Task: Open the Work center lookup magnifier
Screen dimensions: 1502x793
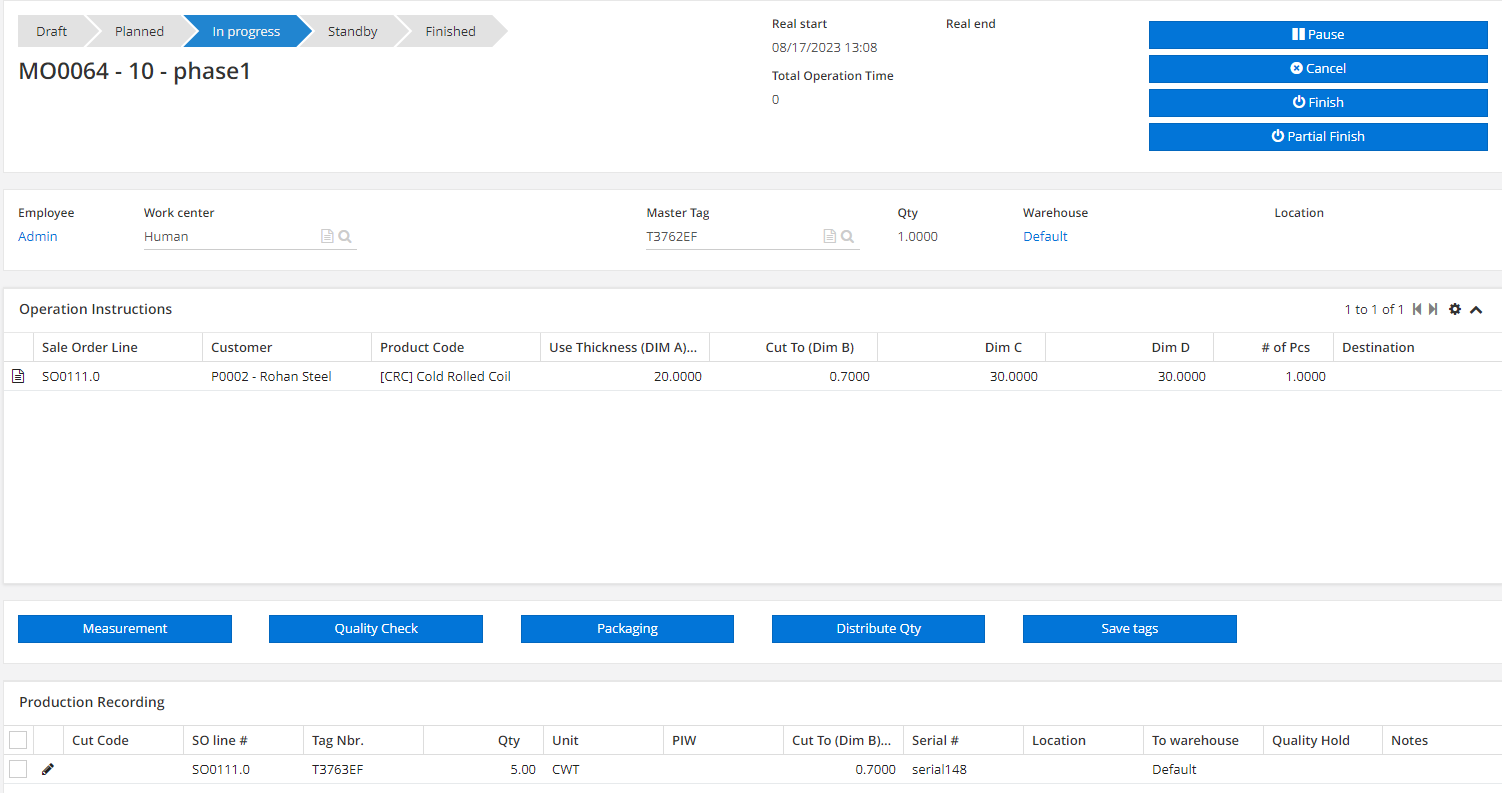Action: pos(344,235)
